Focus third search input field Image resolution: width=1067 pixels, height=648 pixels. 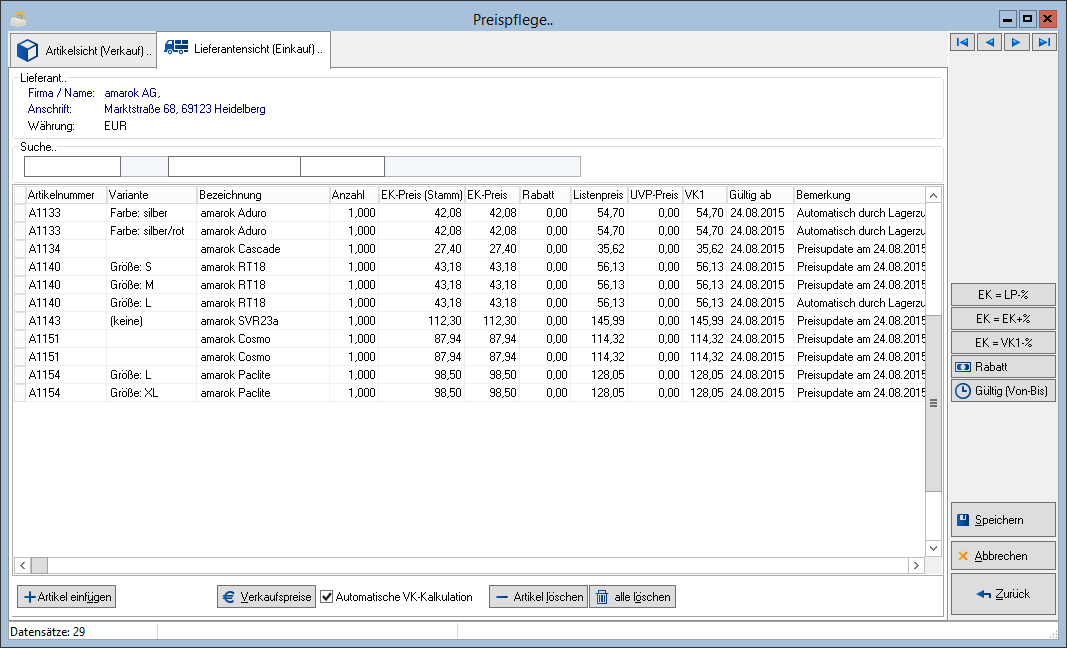pos(342,166)
